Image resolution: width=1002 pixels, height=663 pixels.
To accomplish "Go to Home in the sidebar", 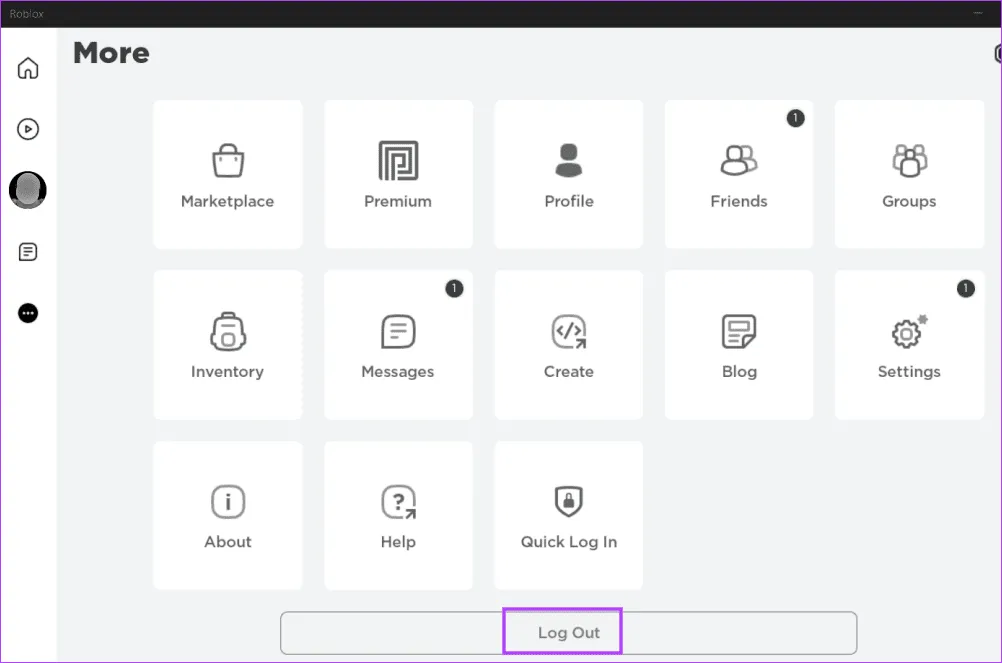I will 28,68.
